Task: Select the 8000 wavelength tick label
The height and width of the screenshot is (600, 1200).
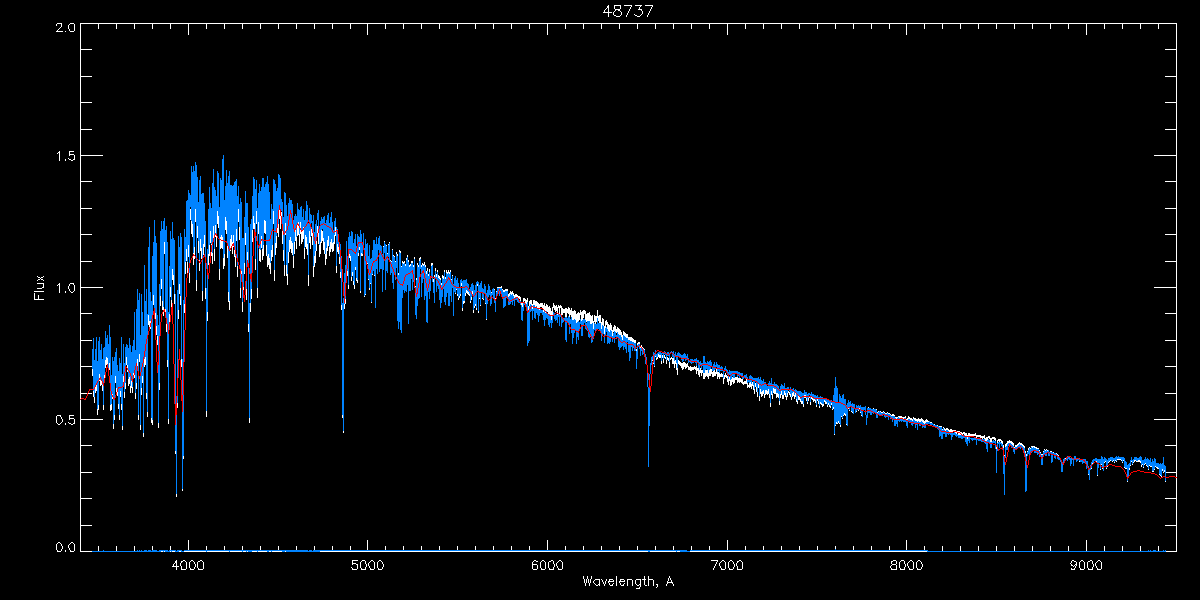Action: pos(906,564)
